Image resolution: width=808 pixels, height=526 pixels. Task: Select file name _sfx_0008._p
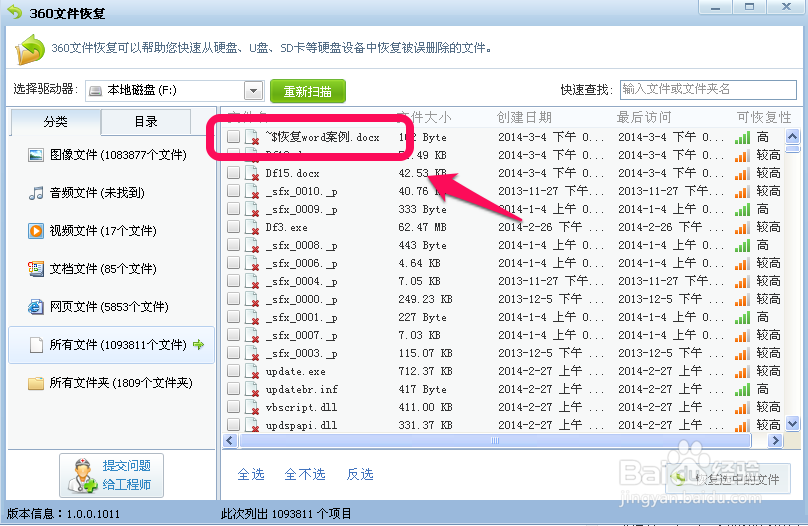[301, 246]
